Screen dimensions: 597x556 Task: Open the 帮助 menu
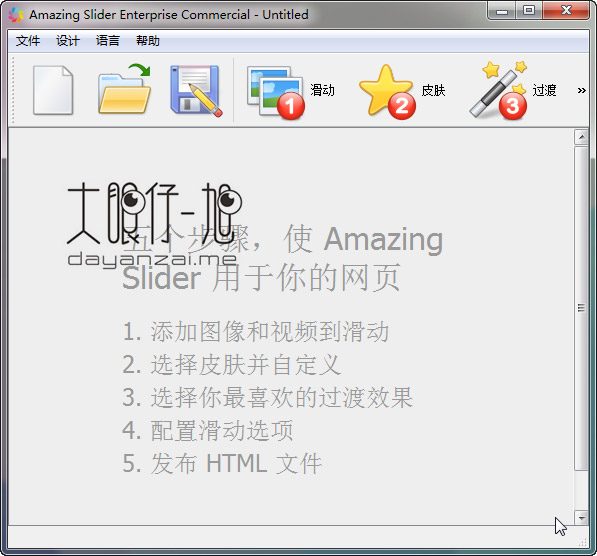[x=148, y=40]
